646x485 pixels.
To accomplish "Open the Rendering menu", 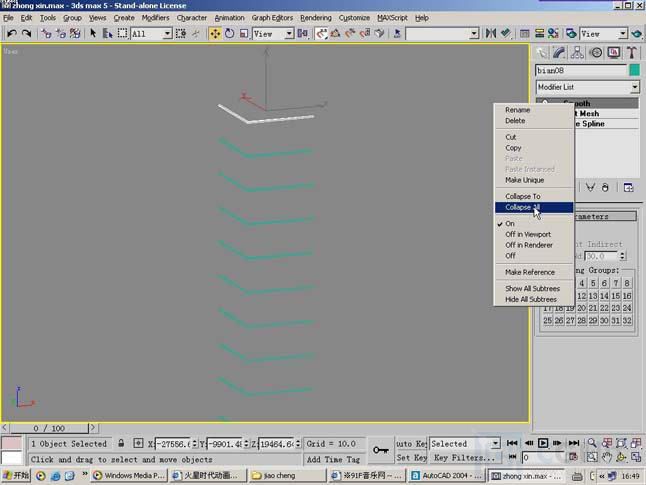I will pos(316,18).
